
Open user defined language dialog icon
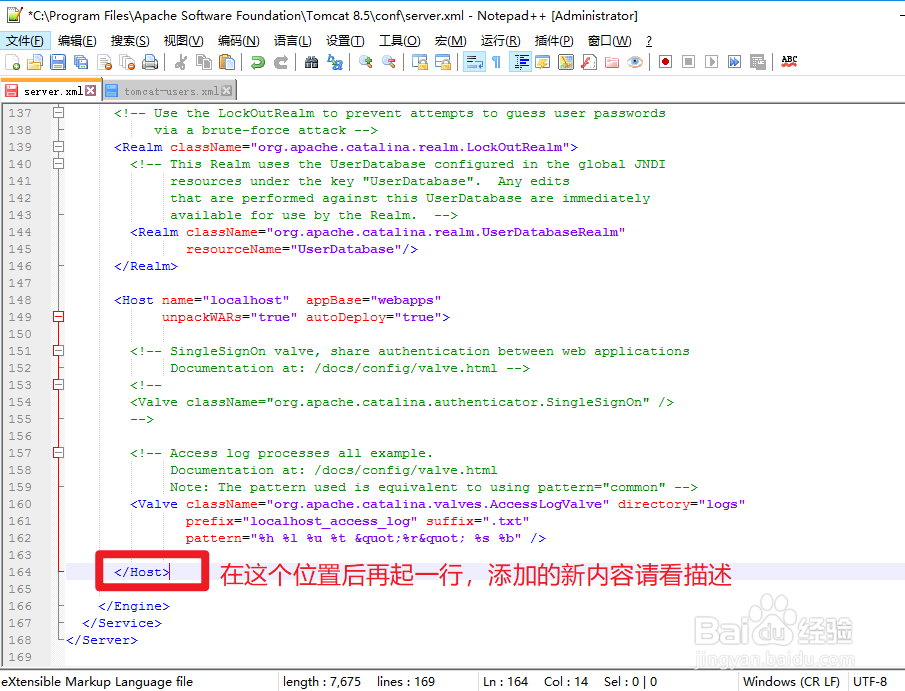pos(543,62)
